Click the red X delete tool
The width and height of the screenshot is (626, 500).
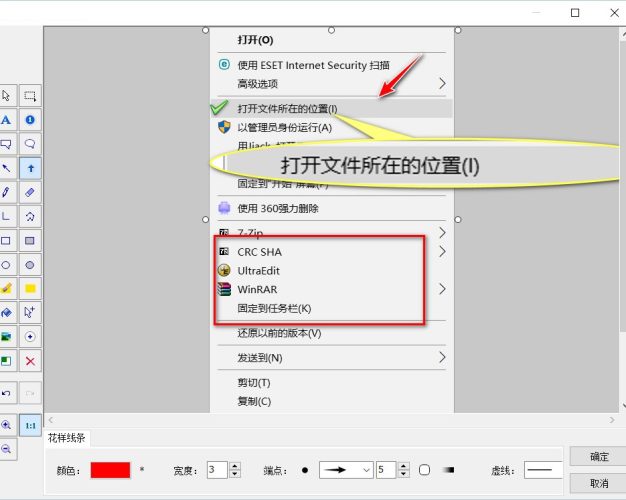[30, 361]
